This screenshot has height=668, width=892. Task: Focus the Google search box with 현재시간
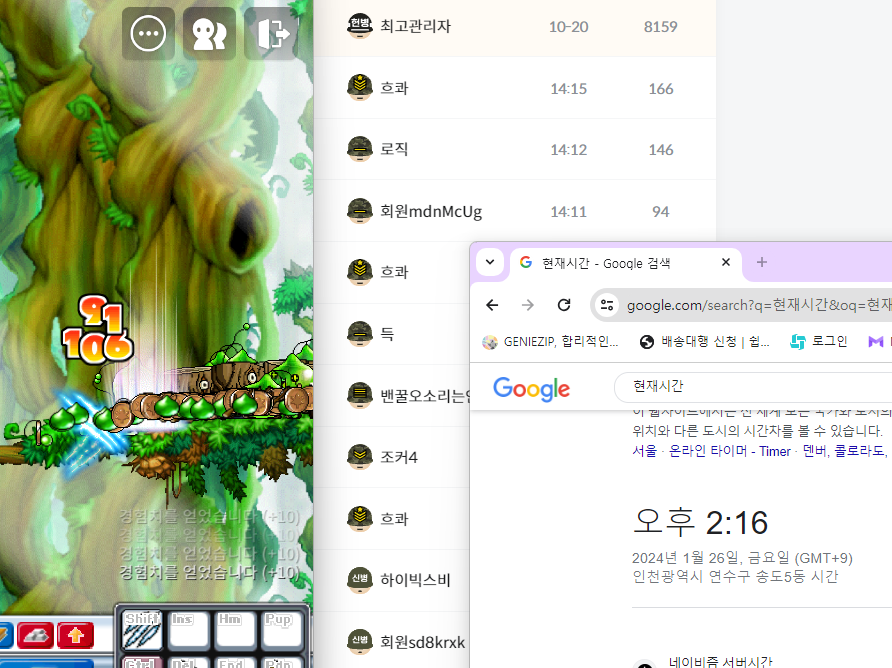(x=750, y=386)
